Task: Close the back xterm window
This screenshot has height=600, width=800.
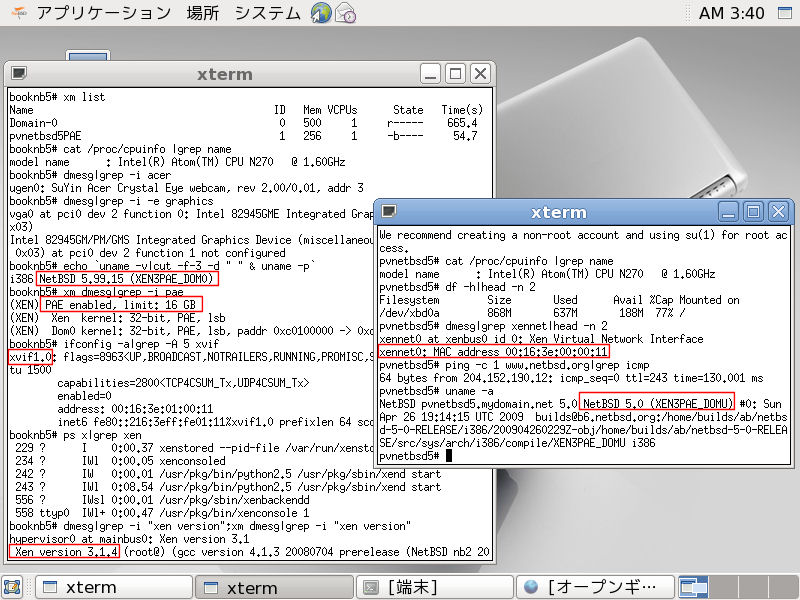Action: 480,74
